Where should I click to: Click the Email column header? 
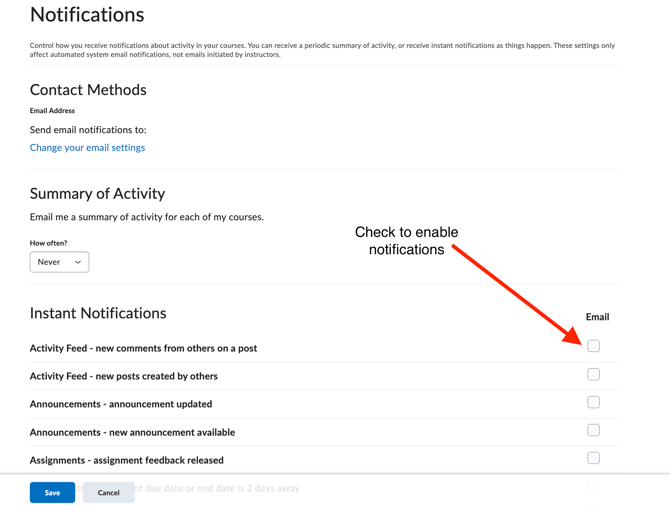click(x=597, y=317)
